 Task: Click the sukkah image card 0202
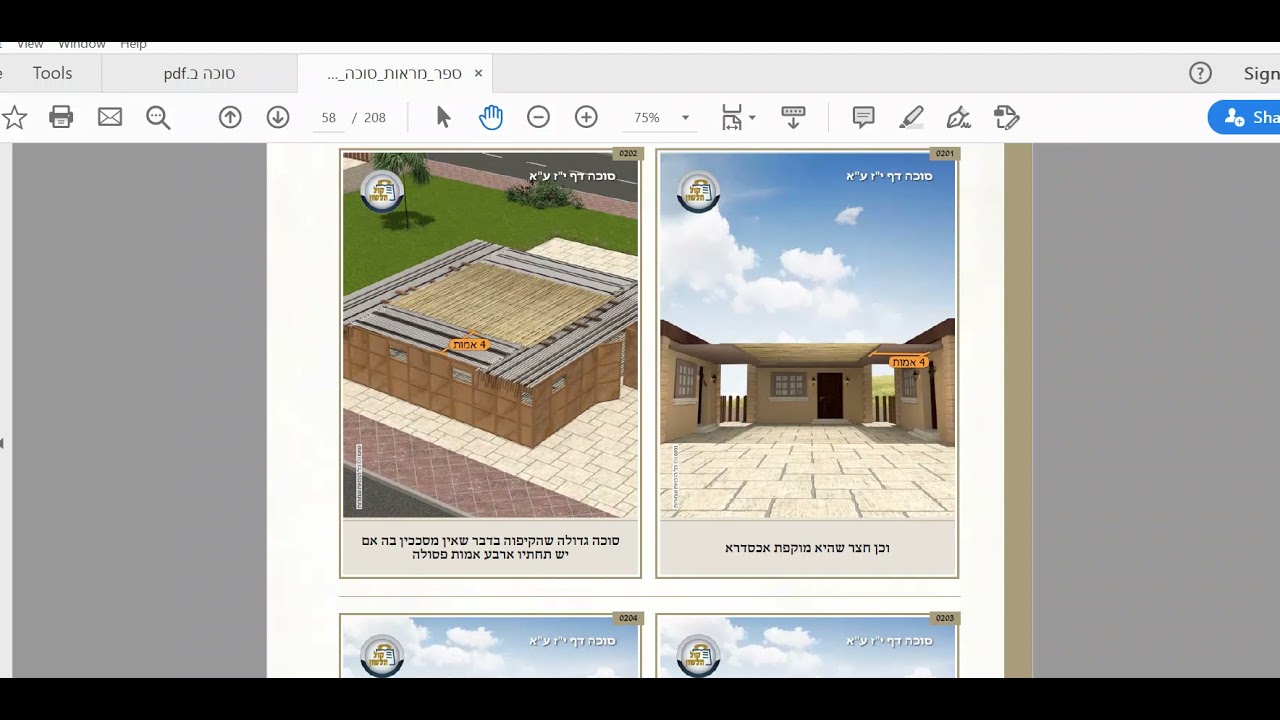coord(490,335)
